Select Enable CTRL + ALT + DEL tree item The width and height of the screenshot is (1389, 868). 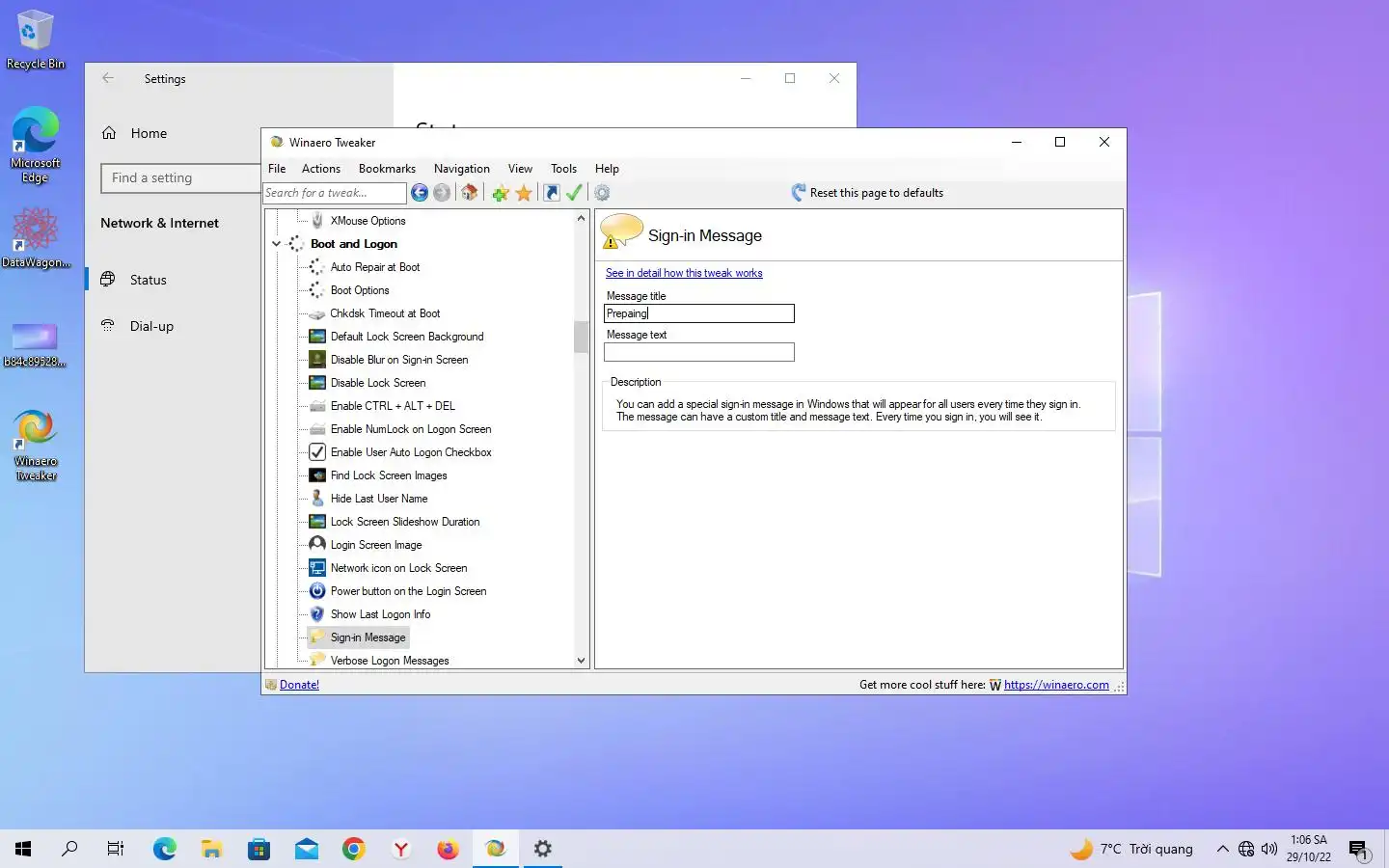point(393,406)
